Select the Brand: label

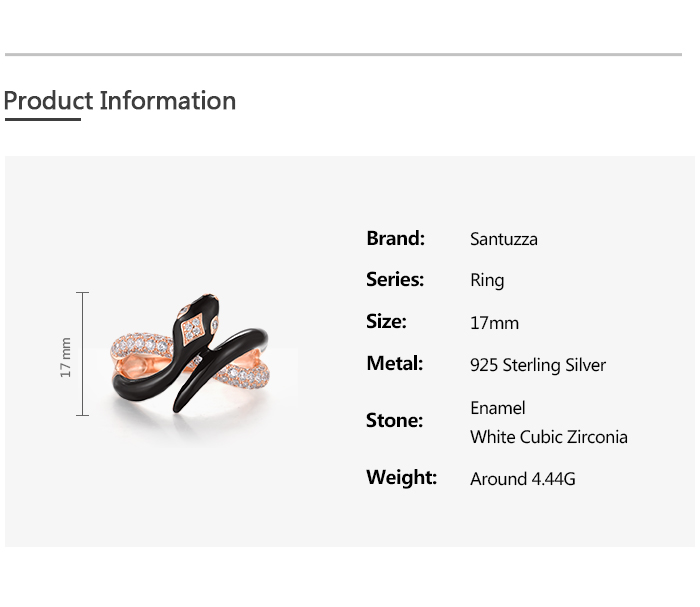pyautogui.click(x=395, y=238)
